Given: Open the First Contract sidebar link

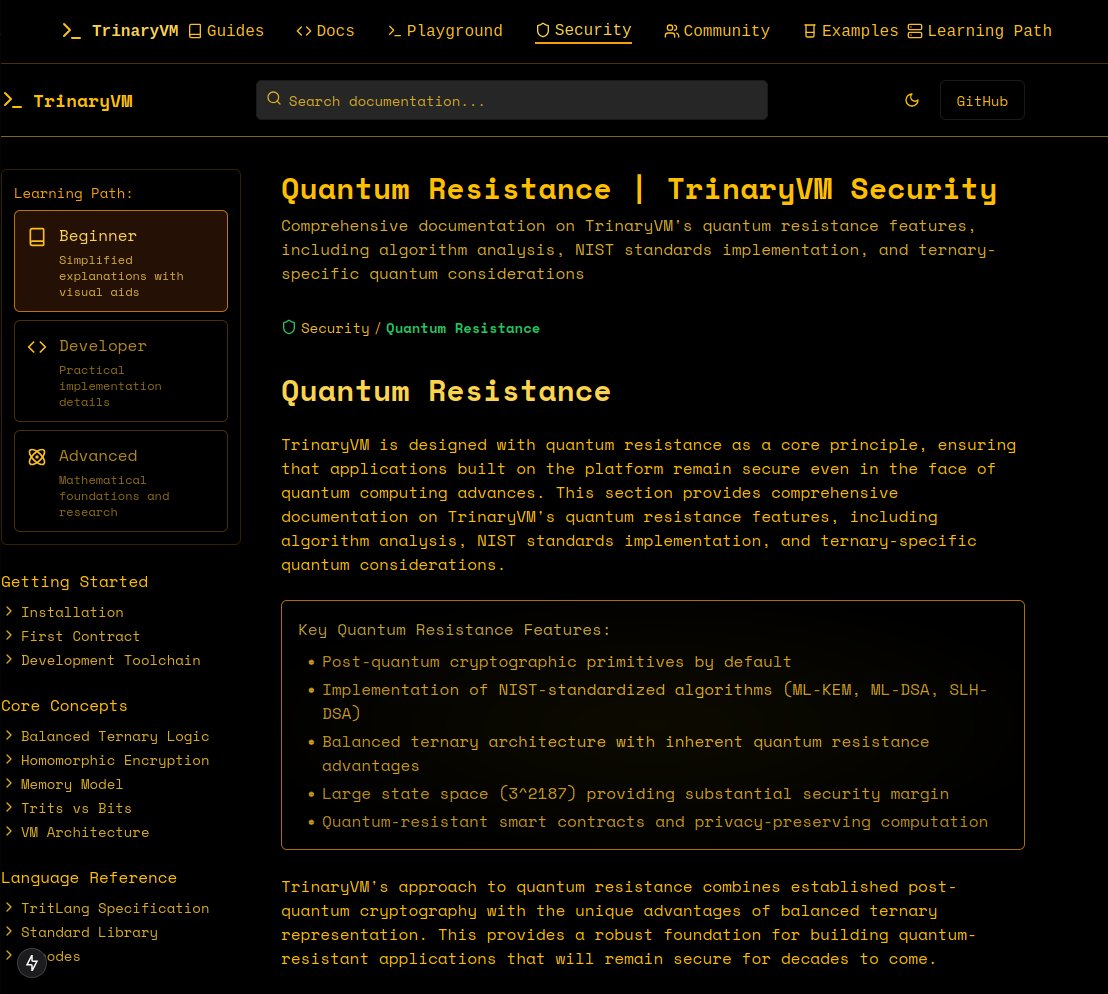Looking at the screenshot, I should (x=81, y=636).
